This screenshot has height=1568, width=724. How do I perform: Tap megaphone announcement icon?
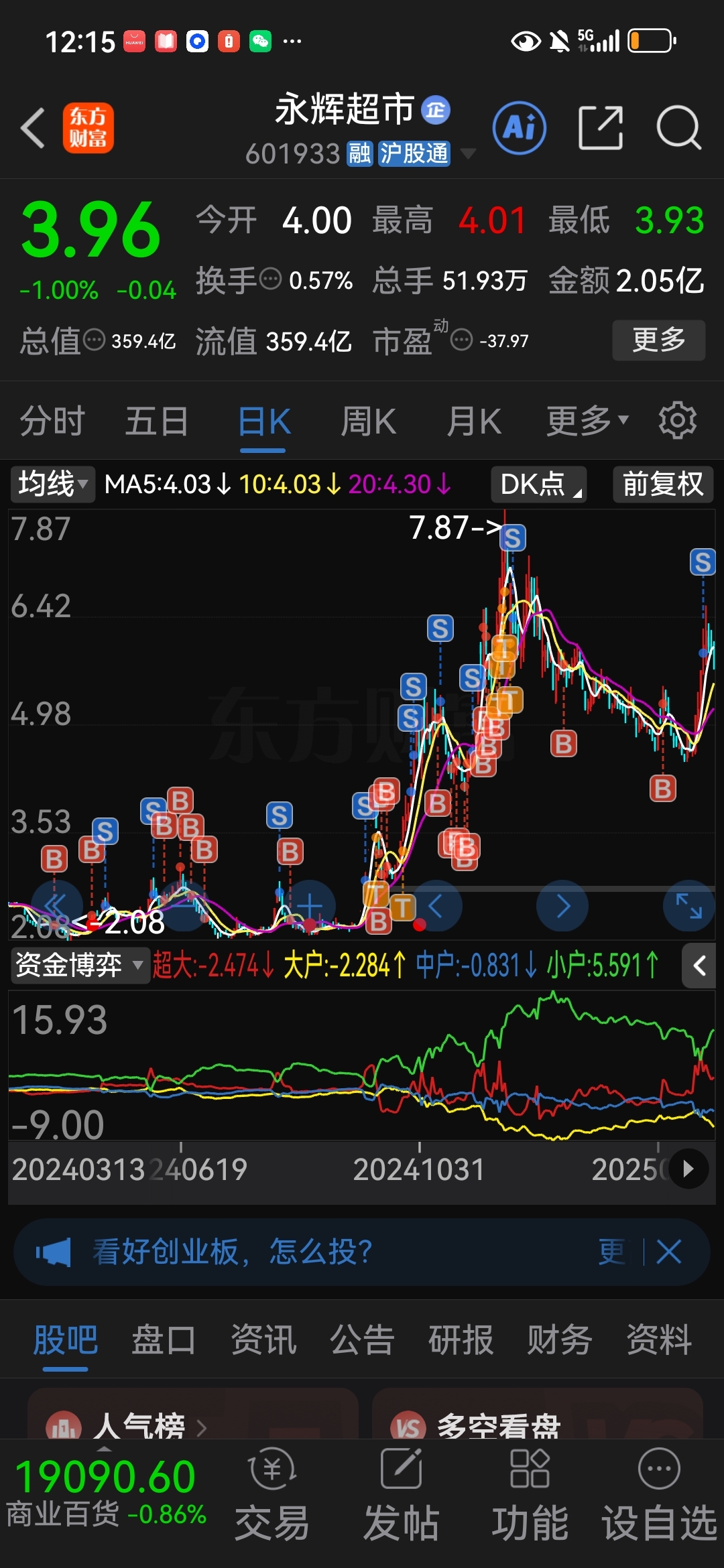[x=54, y=1252]
